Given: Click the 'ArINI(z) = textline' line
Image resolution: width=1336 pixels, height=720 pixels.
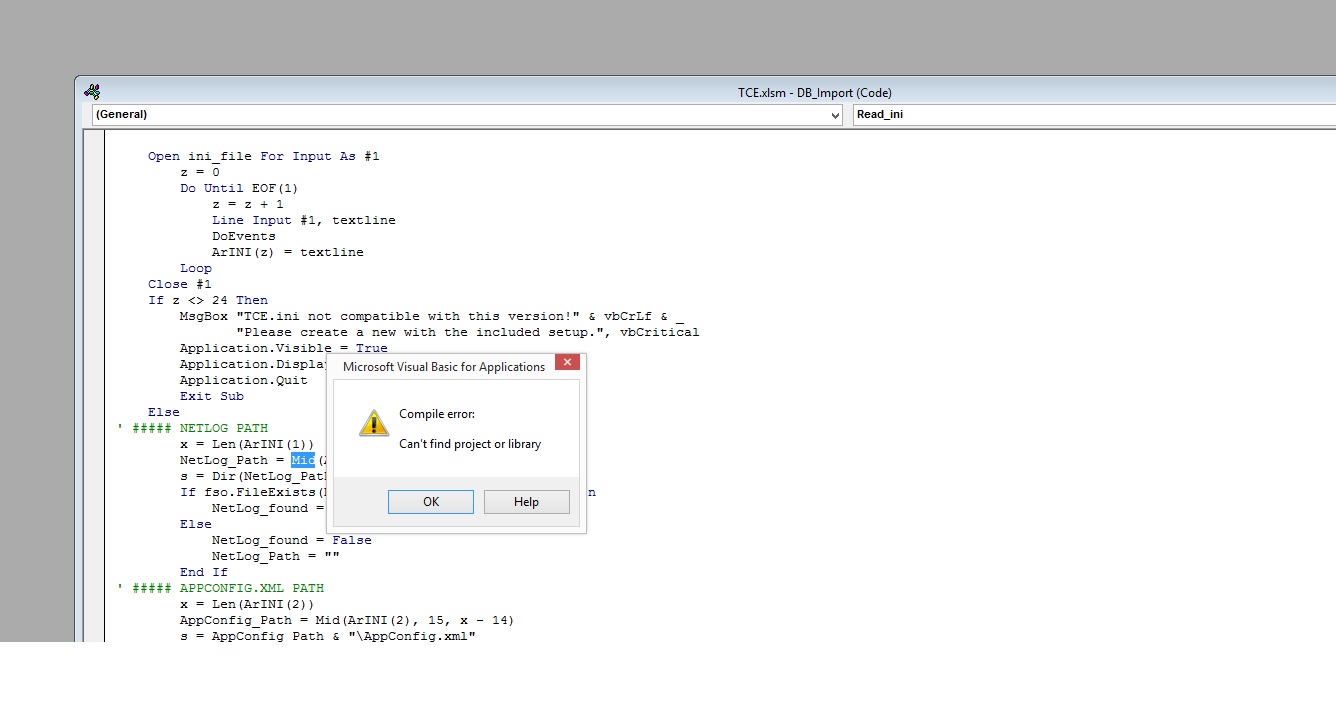Looking at the screenshot, I should (288, 252).
